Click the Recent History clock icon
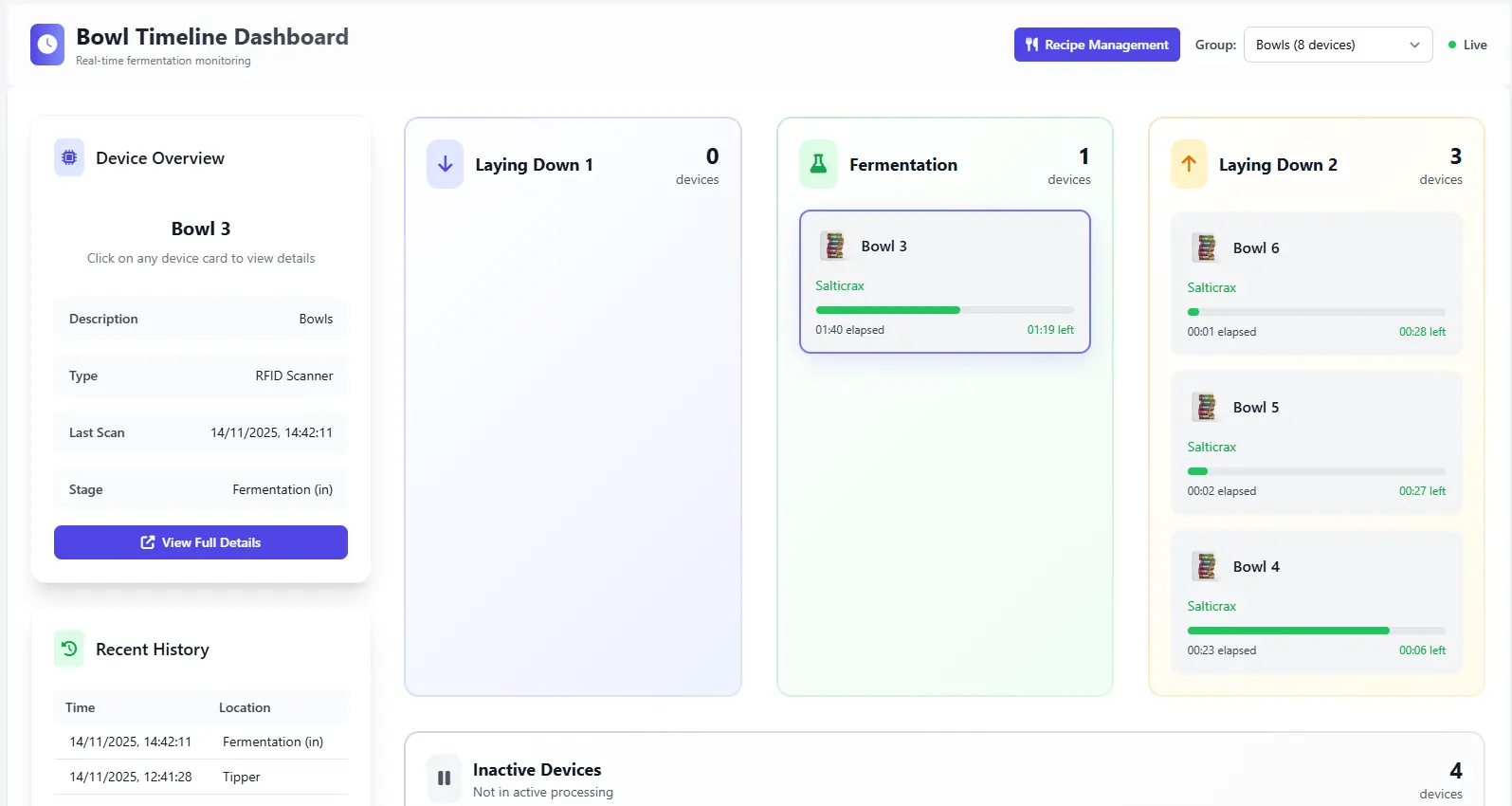The image size is (1512, 806). click(x=69, y=650)
